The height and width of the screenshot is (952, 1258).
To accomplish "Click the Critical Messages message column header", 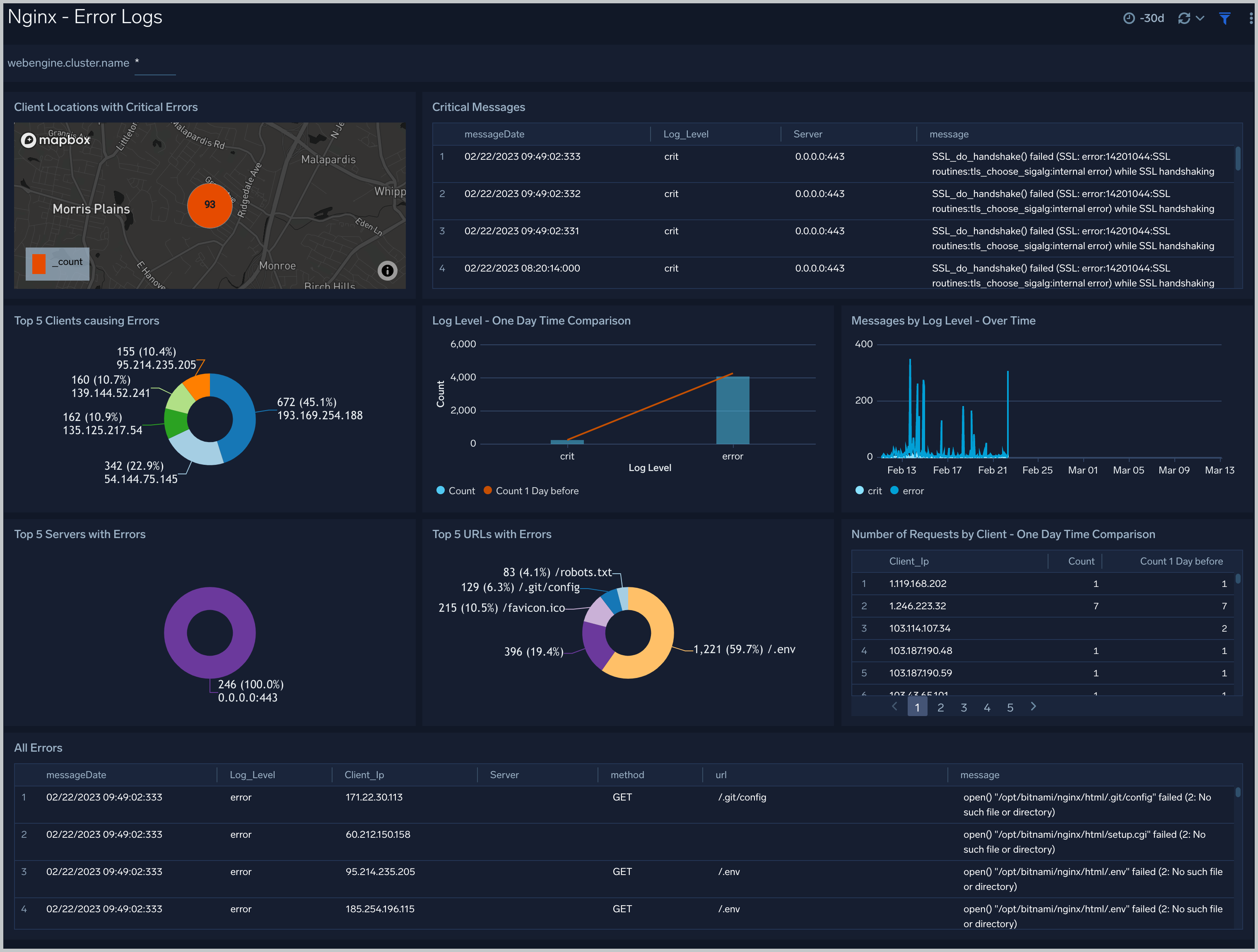I will [x=949, y=134].
